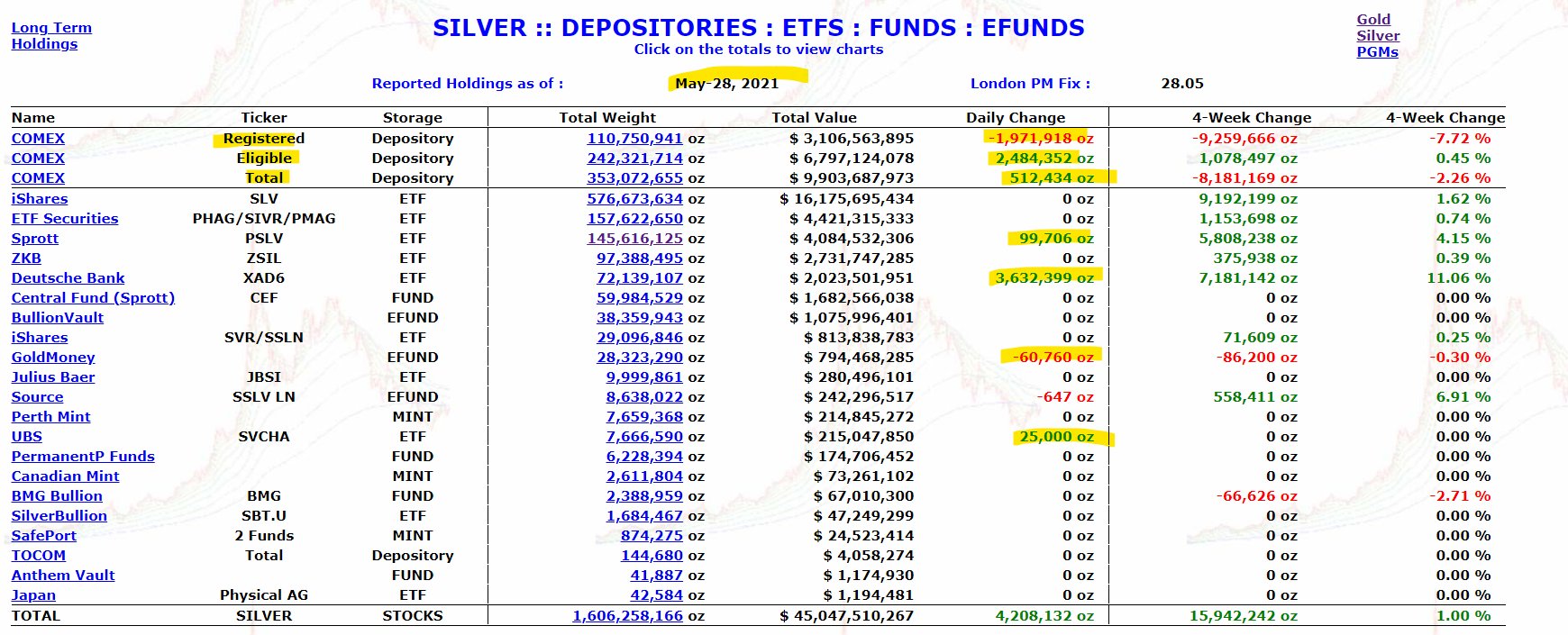This screenshot has height=635, width=1568.
Task: Open the UBS SVCHA link
Action: pos(27,437)
